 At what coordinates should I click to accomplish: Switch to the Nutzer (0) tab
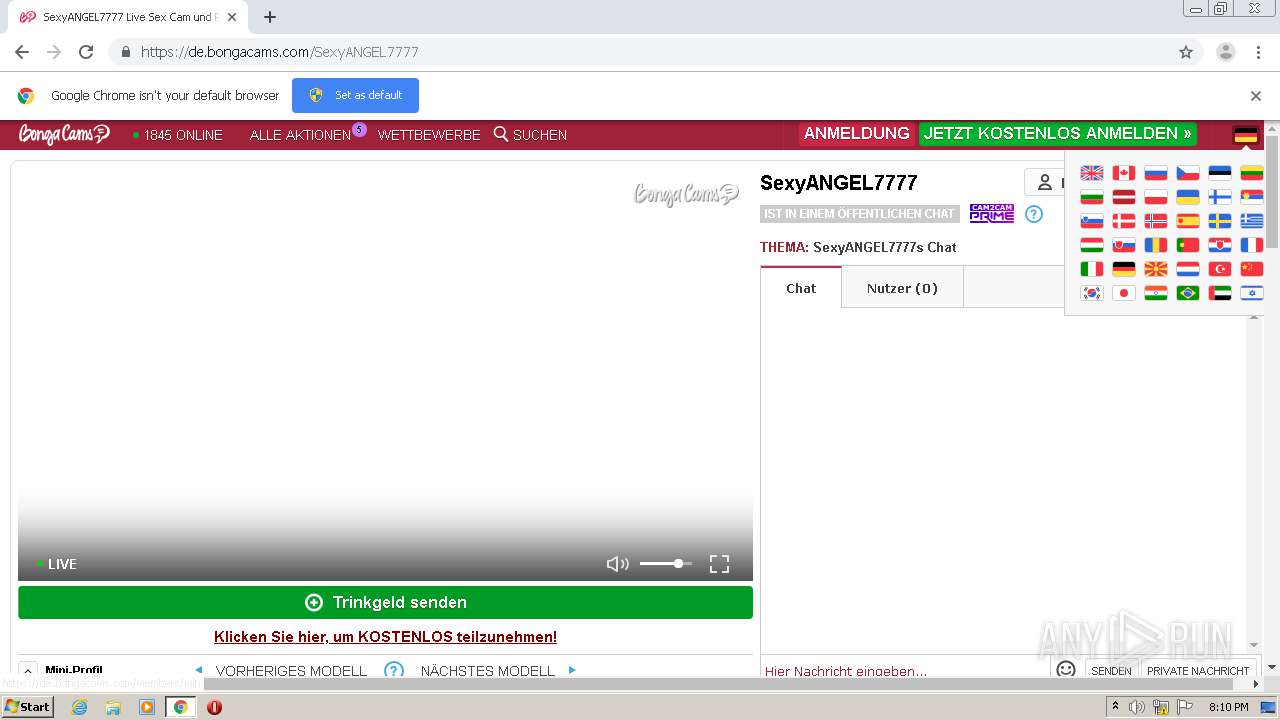coord(902,288)
